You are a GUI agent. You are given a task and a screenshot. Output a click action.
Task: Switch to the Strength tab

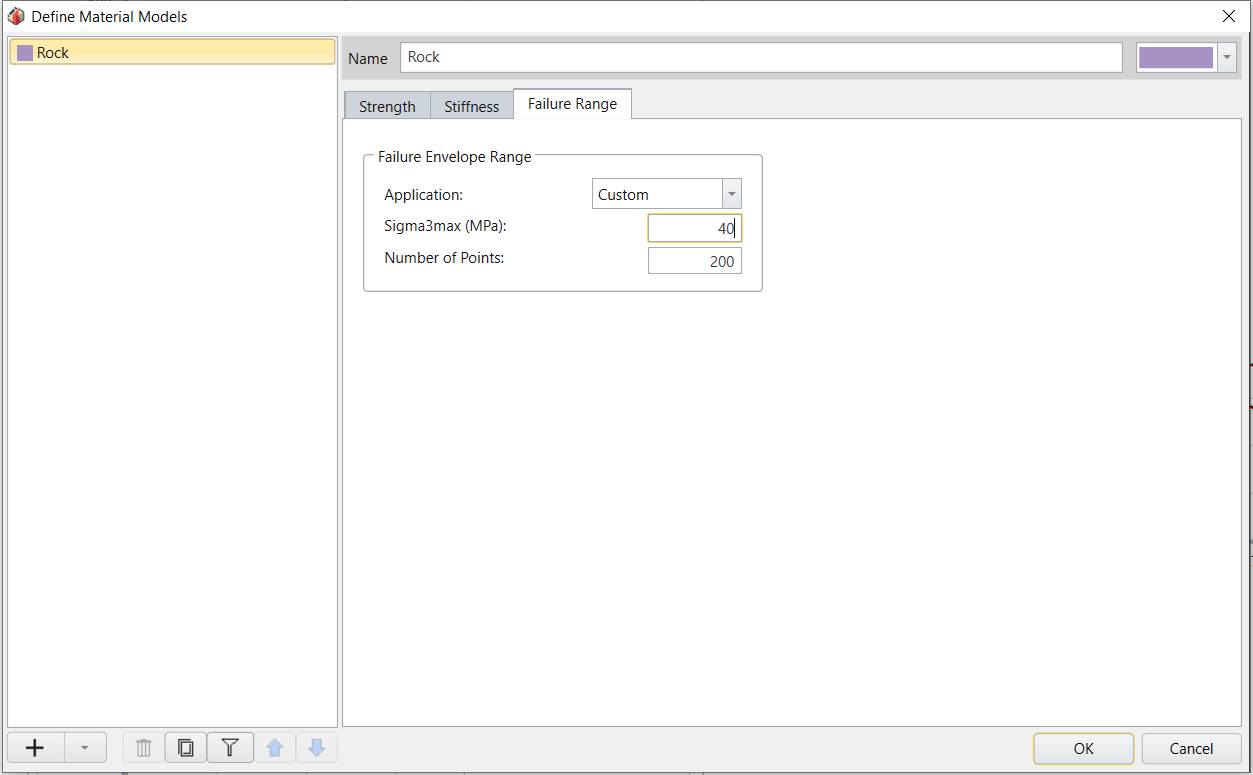(x=386, y=105)
